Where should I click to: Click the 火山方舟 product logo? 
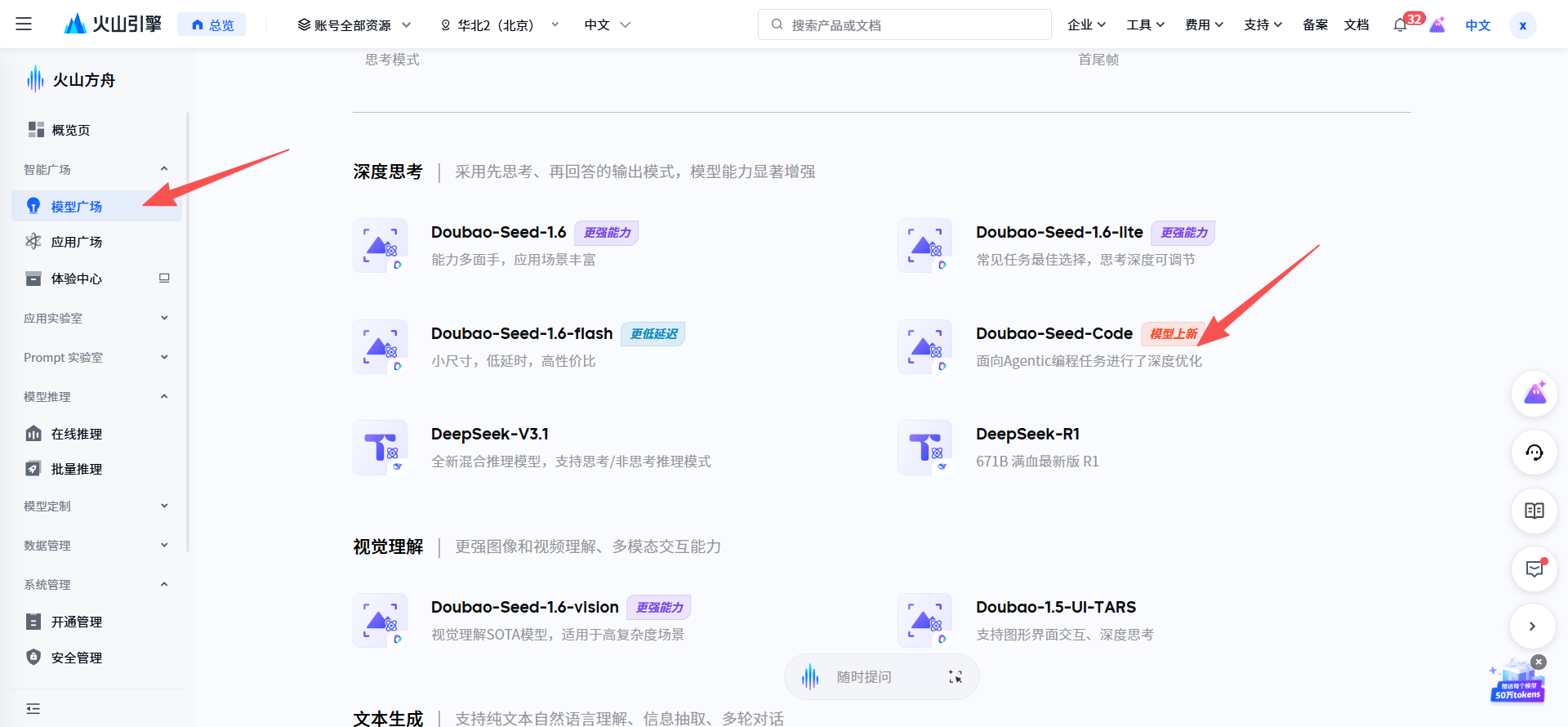pyautogui.click(x=71, y=79)
